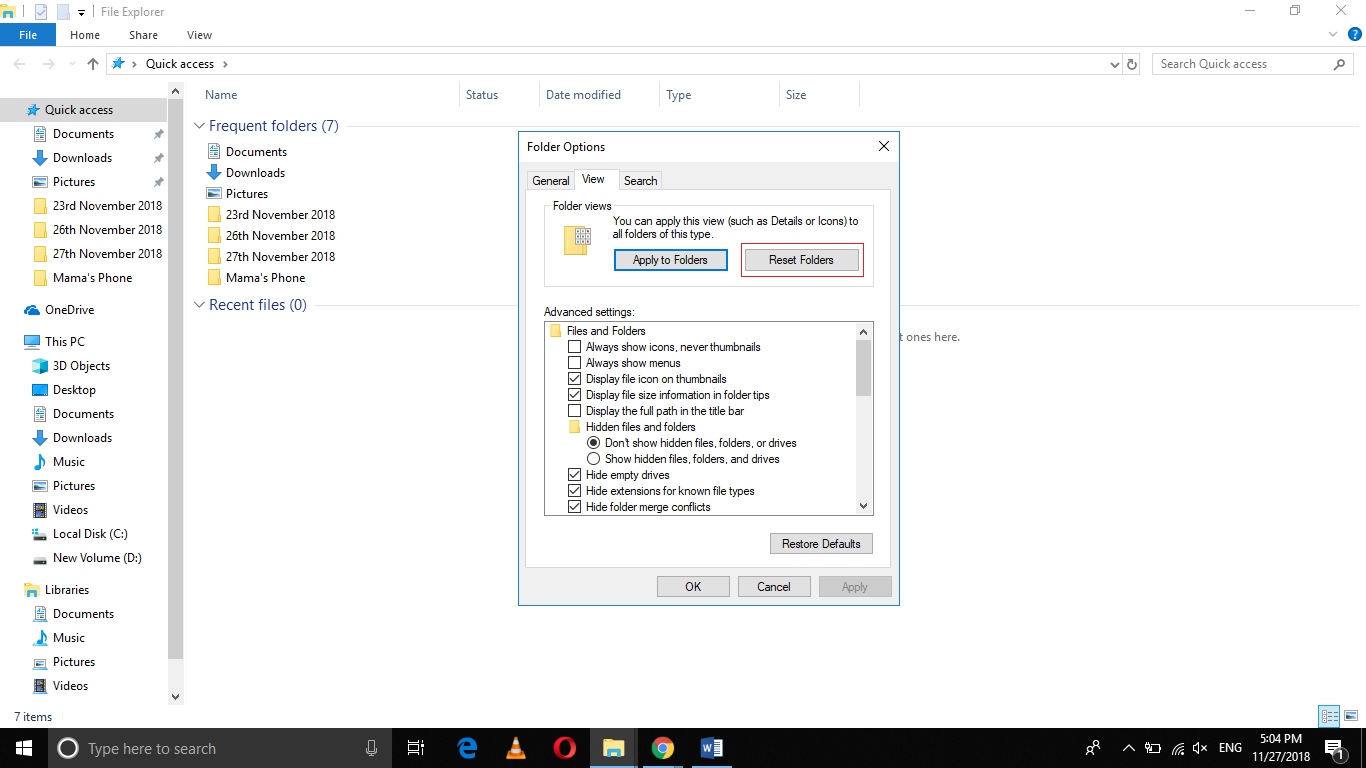Open the Share ribbon tab
This screenshot has width=1366, height=768.
(x=143, y=34)
